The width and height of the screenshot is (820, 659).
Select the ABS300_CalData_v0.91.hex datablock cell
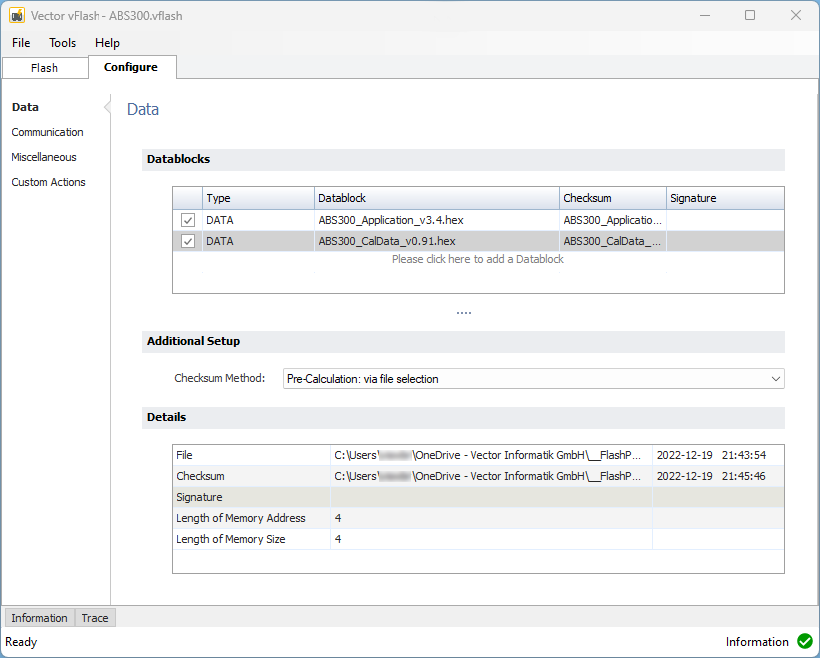437,241
